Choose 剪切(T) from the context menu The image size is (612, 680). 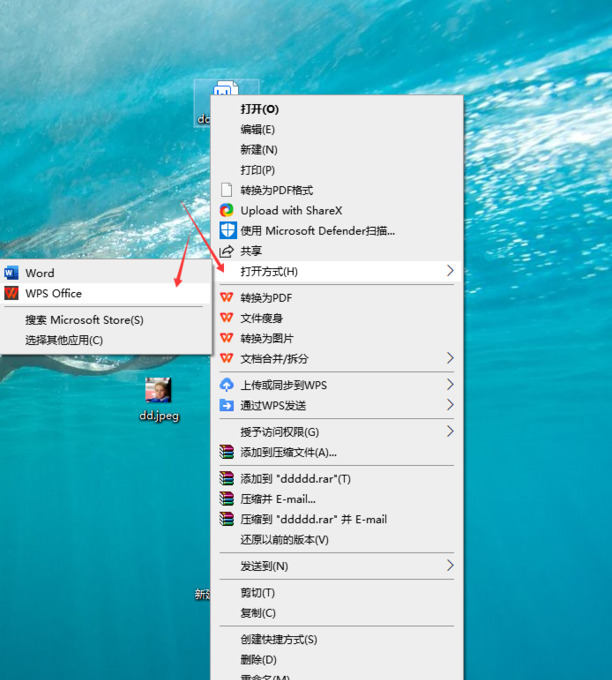pyautogui.click(x=337, y=592)
